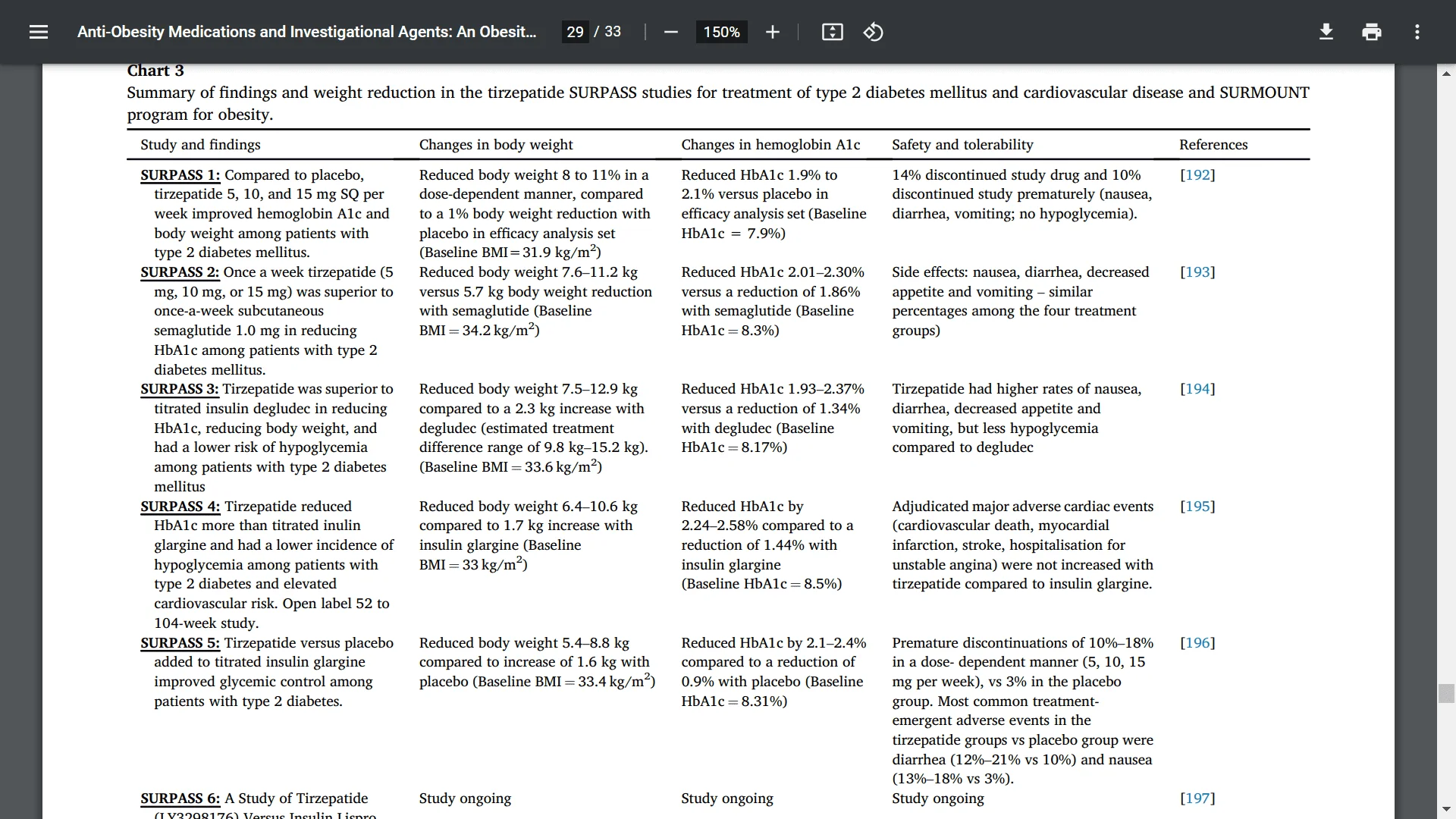The width and height of the screenshot is (1456, 819).
Task: Edit the 150% zoom level field
Action: [x=721, y=32]
